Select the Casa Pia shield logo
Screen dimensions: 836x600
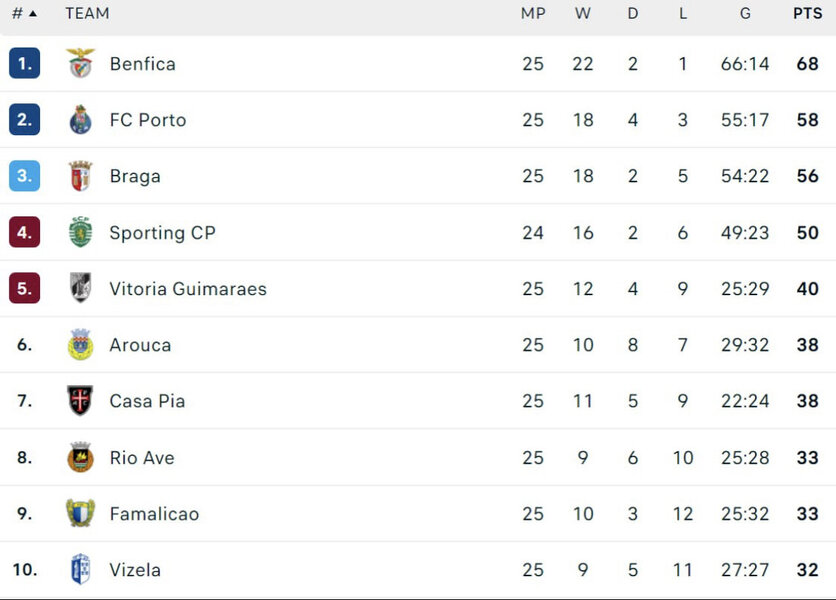80,401
